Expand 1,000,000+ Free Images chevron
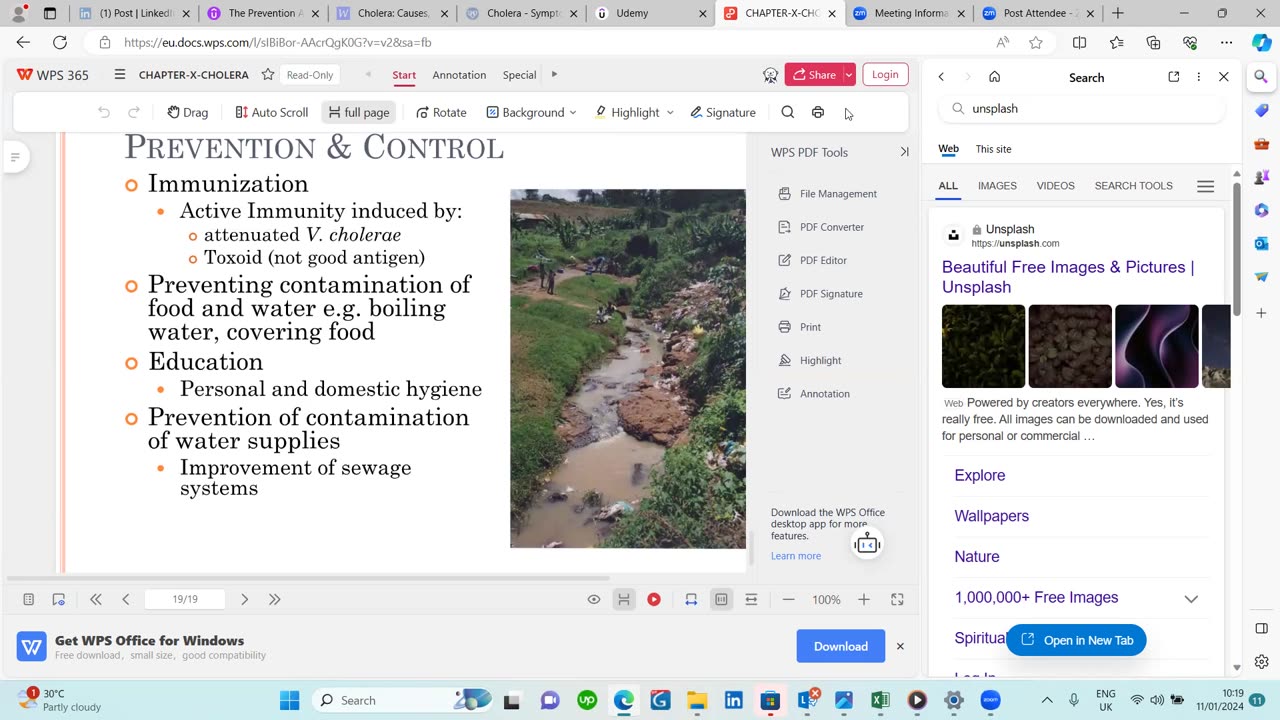The width and height of the screenshot is (1280, 720). pyautogui.click(x=1191, y=598)
